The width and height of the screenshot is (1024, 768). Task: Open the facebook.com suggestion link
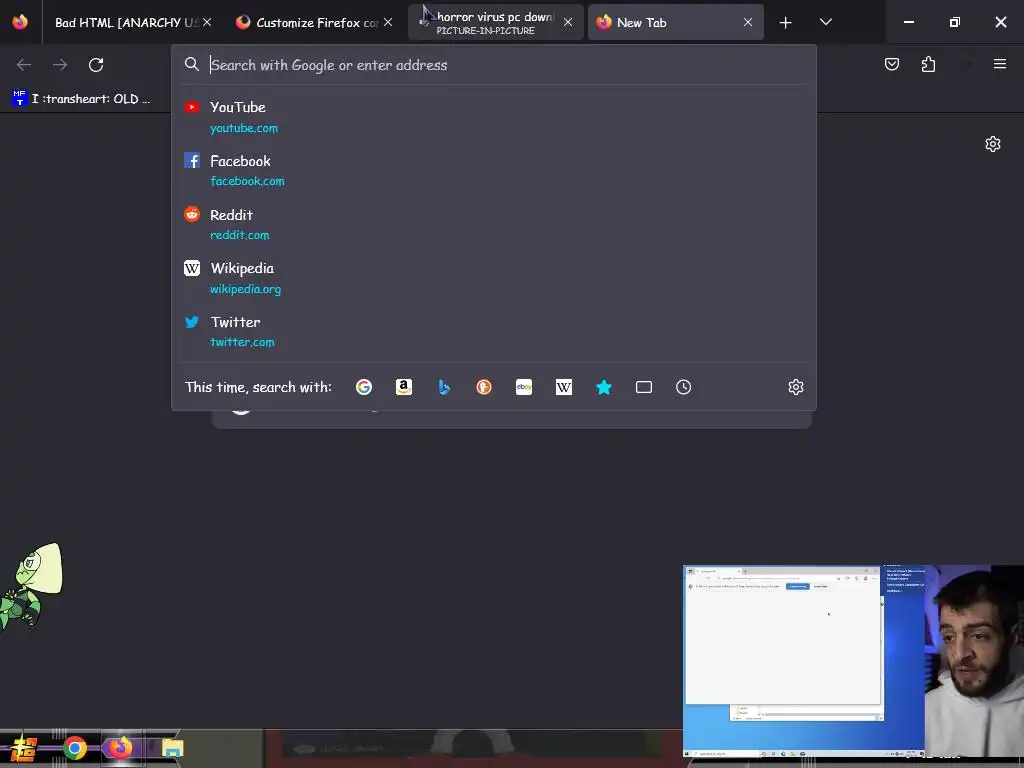coord(247,181)
